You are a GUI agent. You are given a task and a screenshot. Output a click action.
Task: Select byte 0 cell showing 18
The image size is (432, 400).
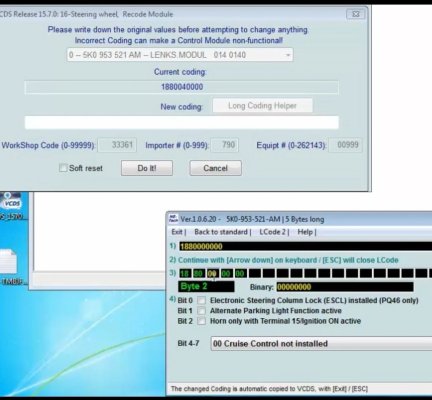[x=185, y=274]
